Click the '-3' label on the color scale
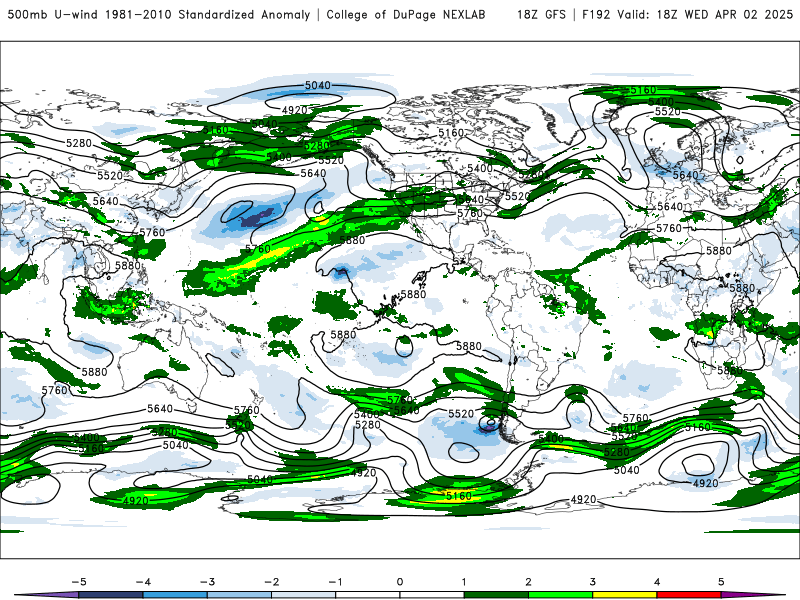Image resolution: width=800 pixels, height=600 pixels. [207, 582]
